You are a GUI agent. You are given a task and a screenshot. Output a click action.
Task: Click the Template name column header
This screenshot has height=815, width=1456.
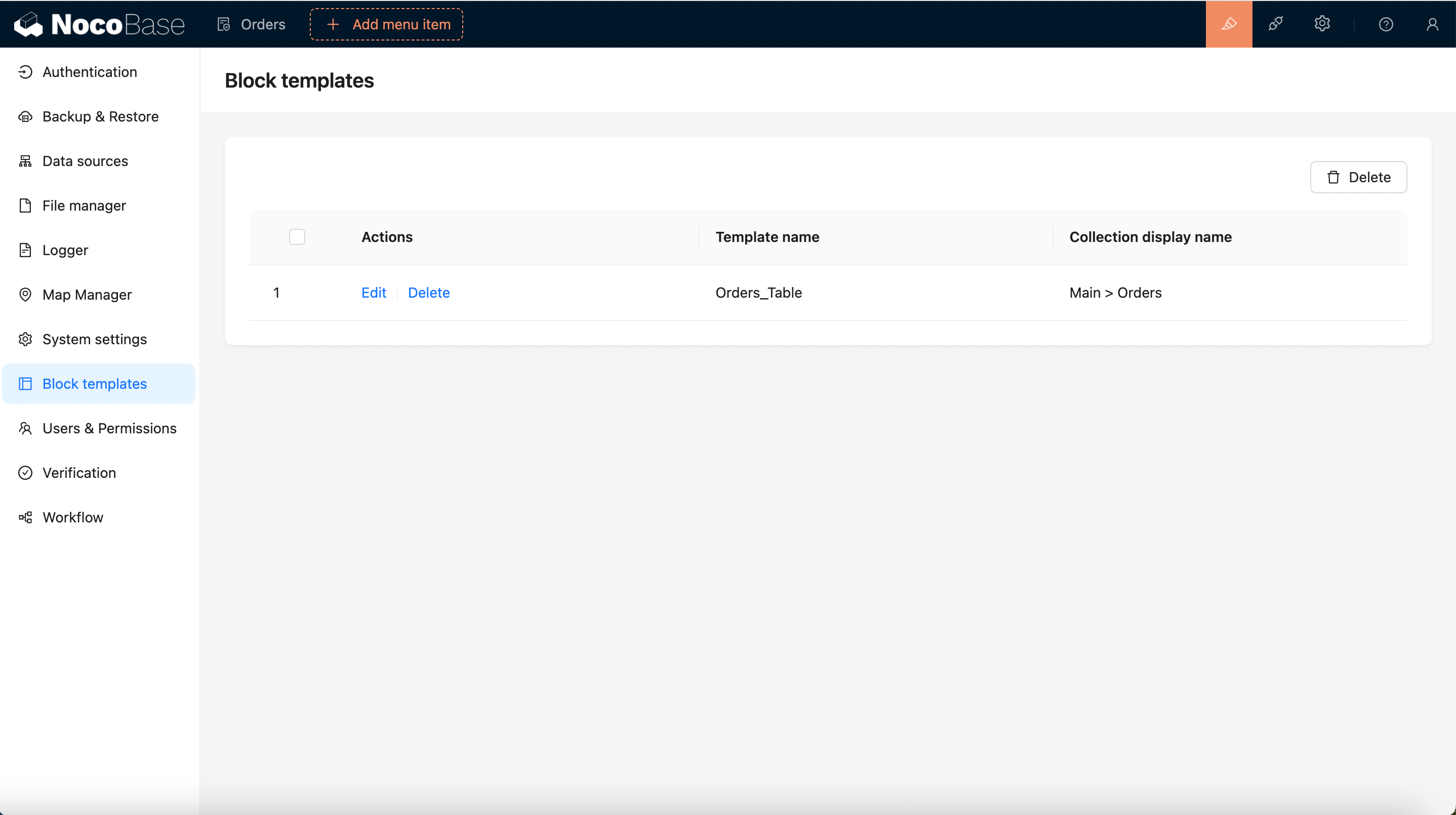(767, 237)
